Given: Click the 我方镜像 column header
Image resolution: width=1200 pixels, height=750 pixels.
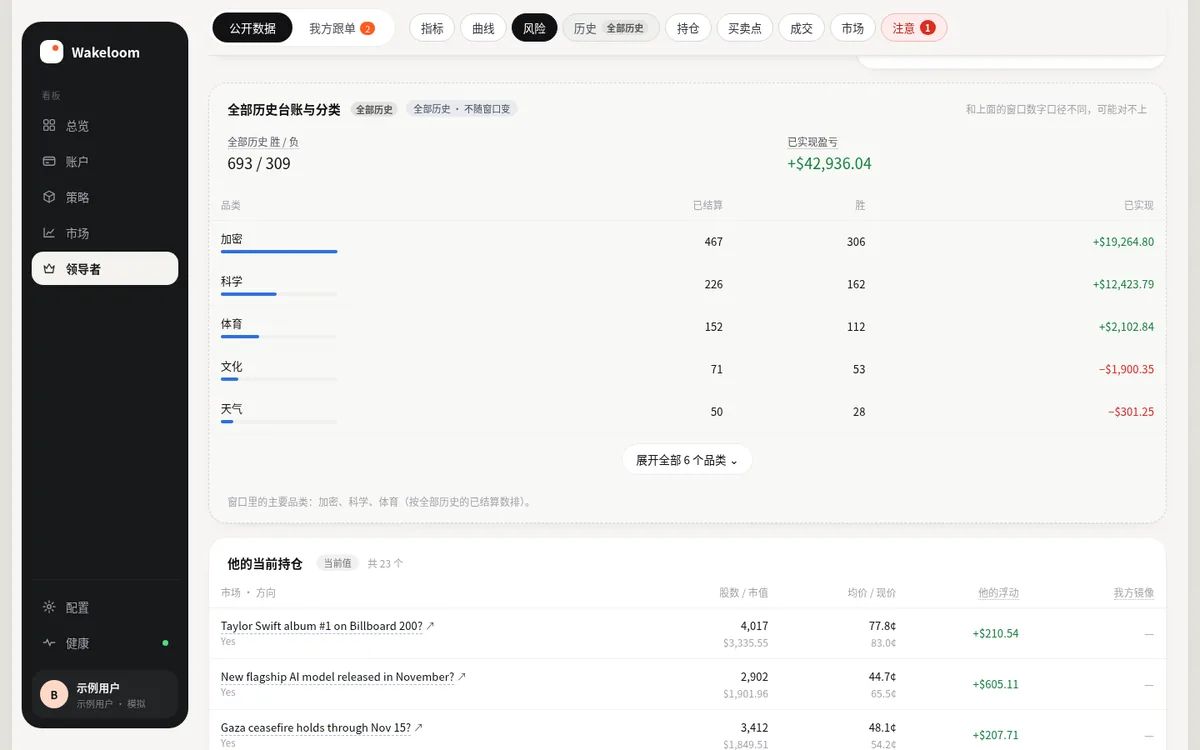Looking at the screenshot, I should click(1134, 593).
